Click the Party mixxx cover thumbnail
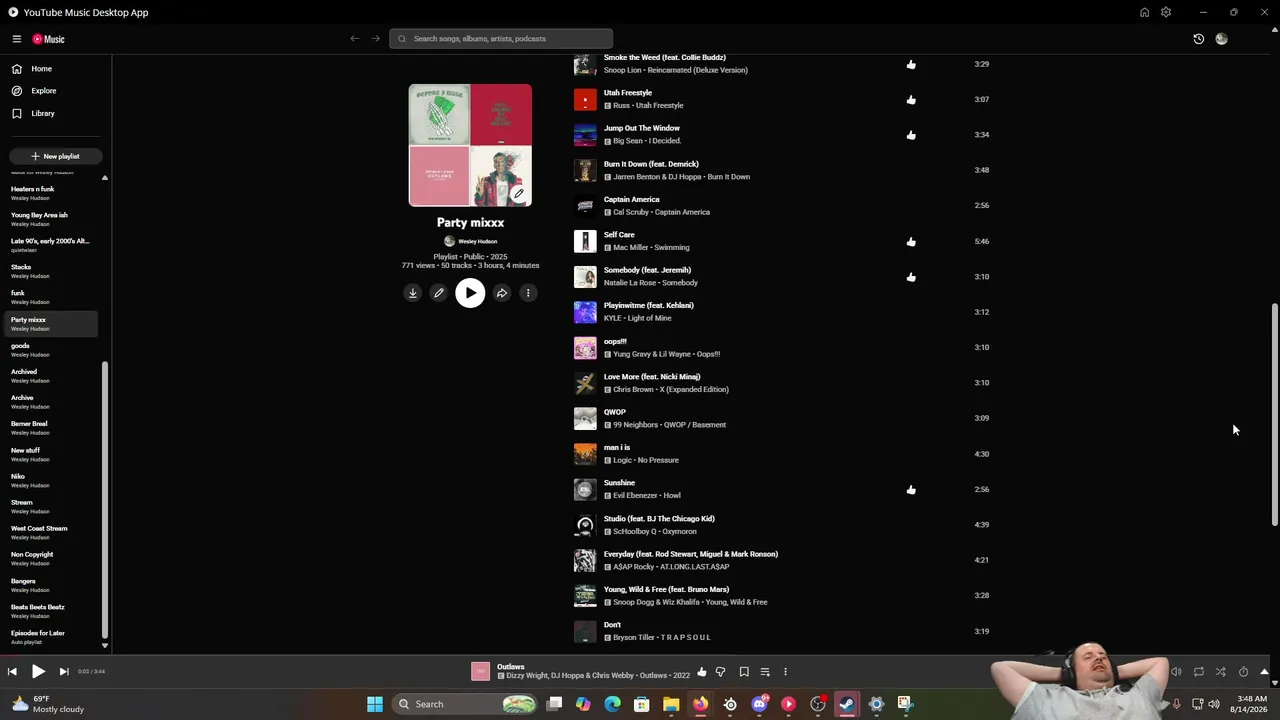Viewport: 1280px width, 720px height. click(470, 145)
